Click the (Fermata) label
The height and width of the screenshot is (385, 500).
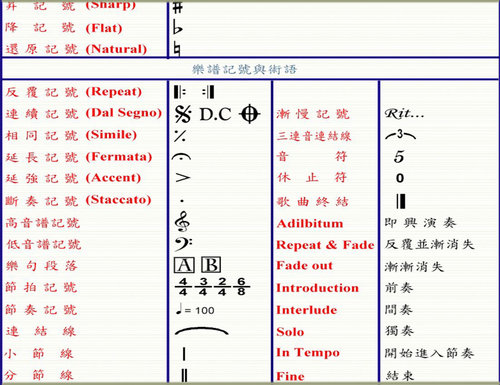[x=119, y=156]
